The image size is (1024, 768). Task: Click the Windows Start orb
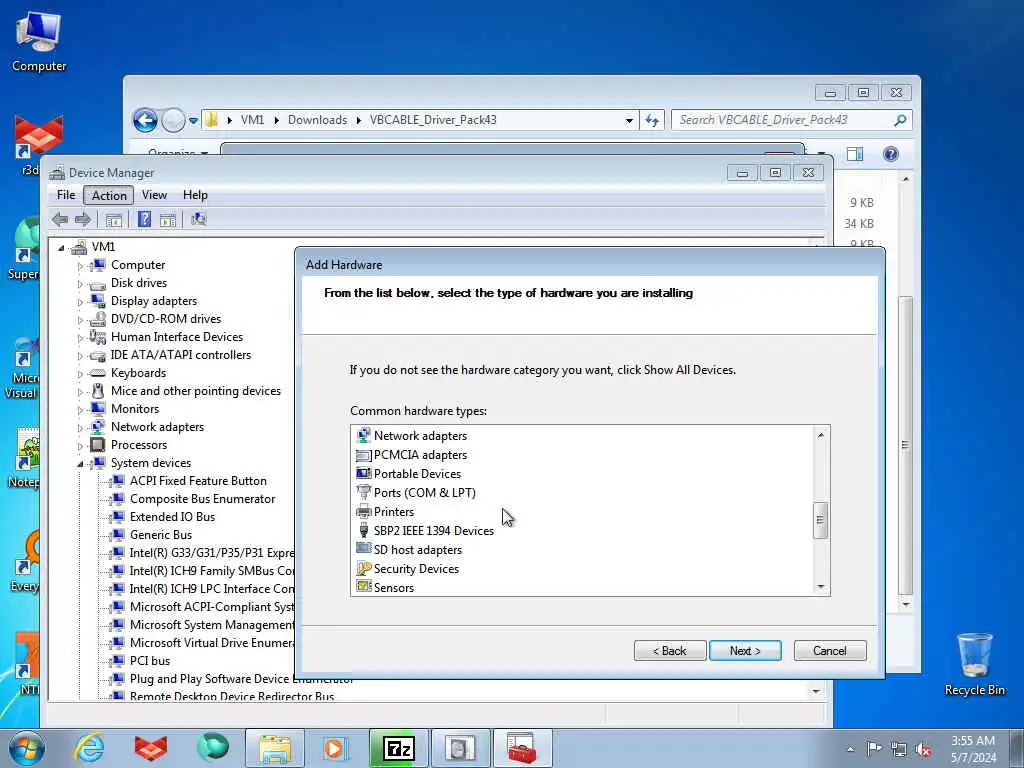tap(26, 748)
